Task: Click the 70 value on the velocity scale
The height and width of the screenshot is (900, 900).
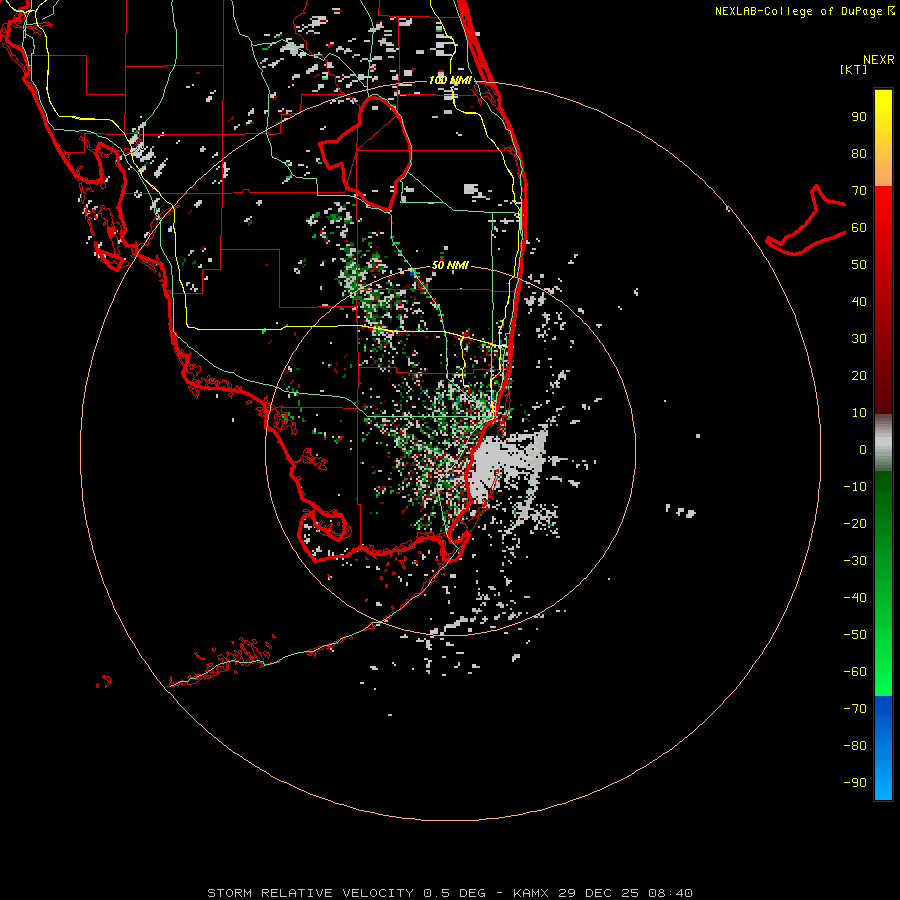Action: coord(859,191)
